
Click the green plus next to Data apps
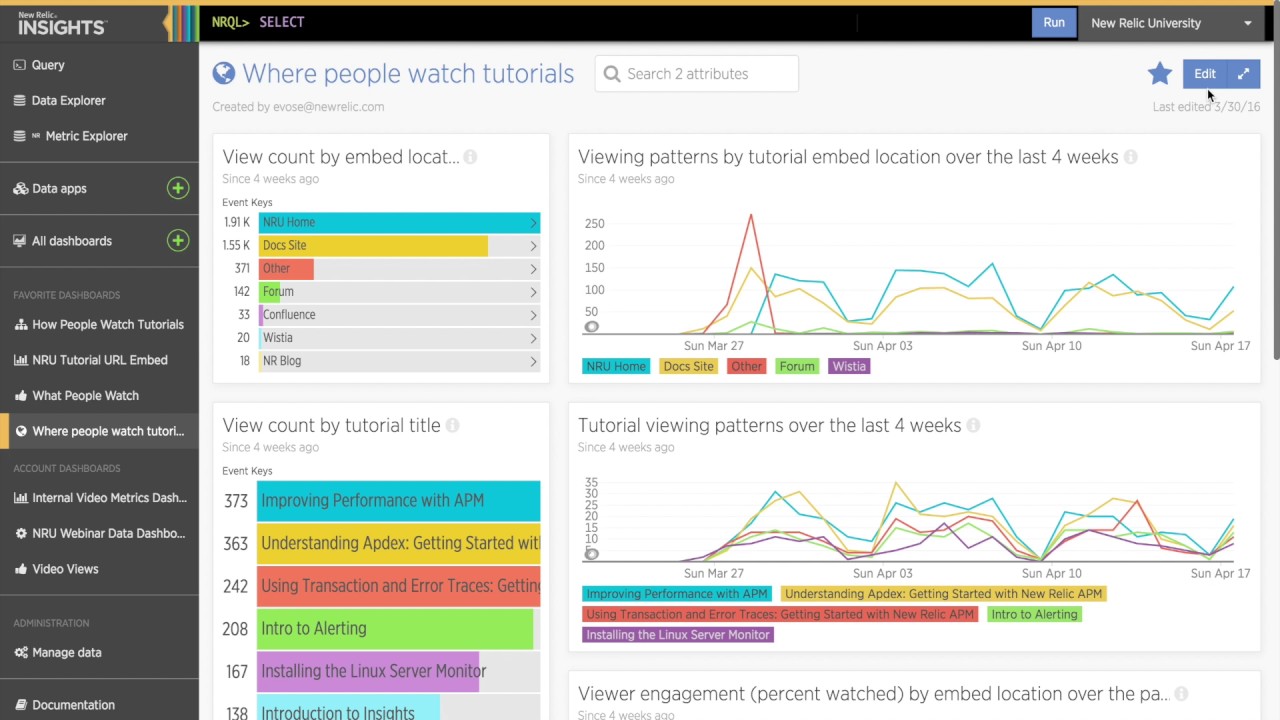click(x=177, y=188)
